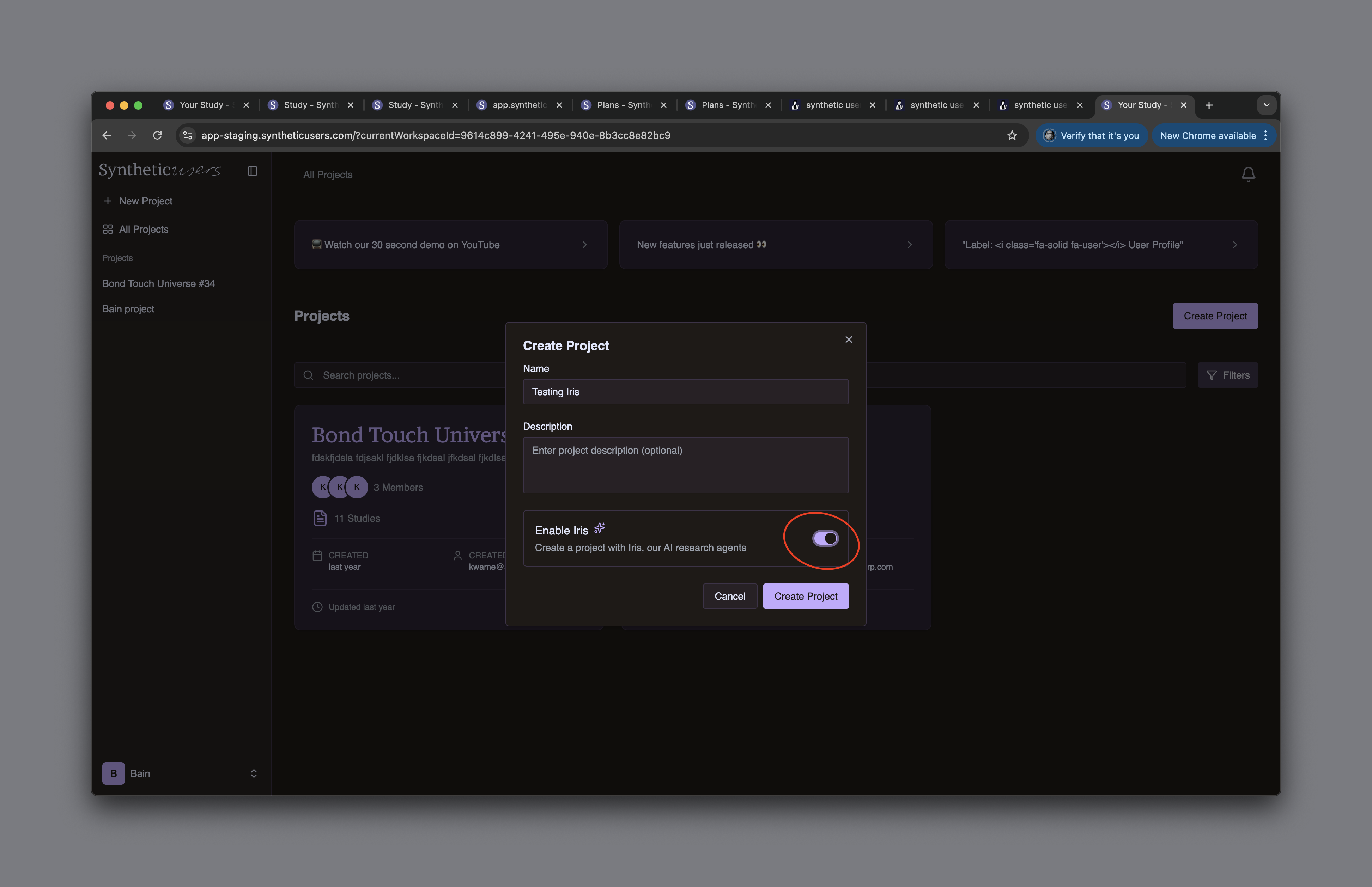Open the tab search dropdown arrow

(x=1267, y=105)
